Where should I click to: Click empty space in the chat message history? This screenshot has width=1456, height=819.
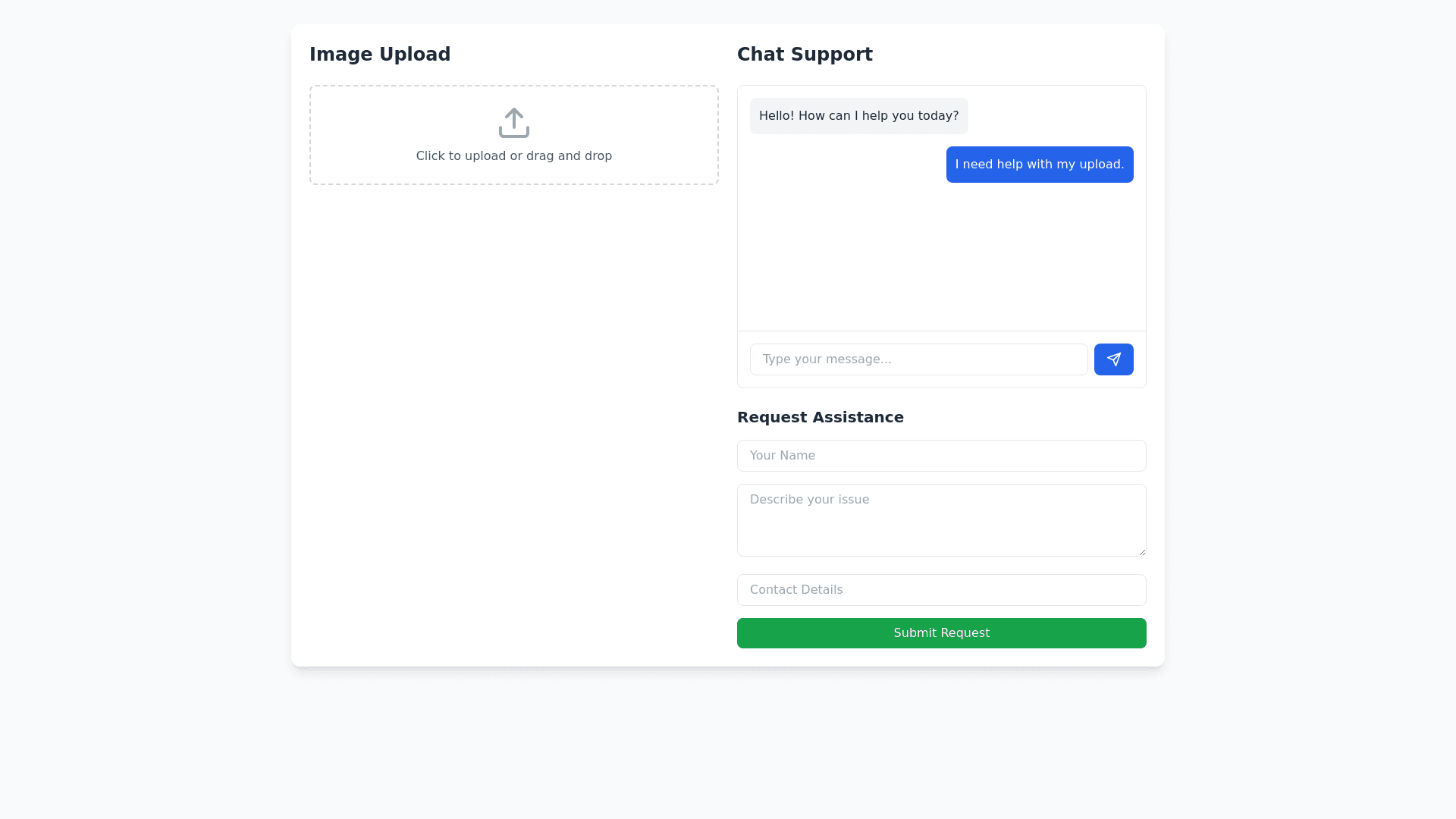[x=941, y=258]
